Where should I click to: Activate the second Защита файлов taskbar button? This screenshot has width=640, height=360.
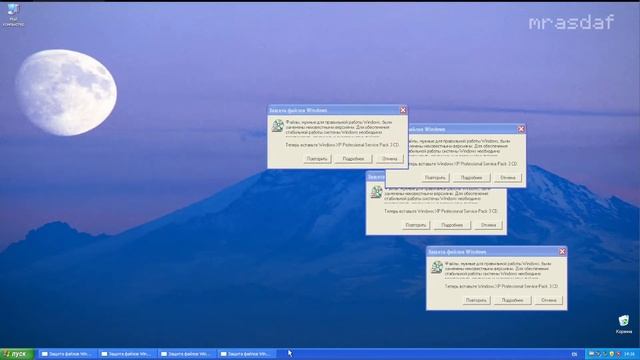127,354
